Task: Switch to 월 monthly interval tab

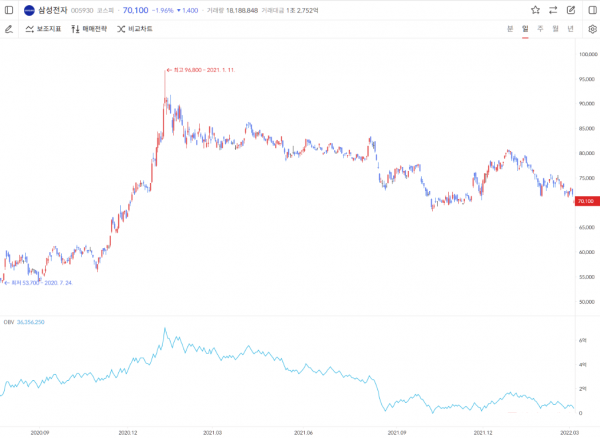Action: point(555,29)
